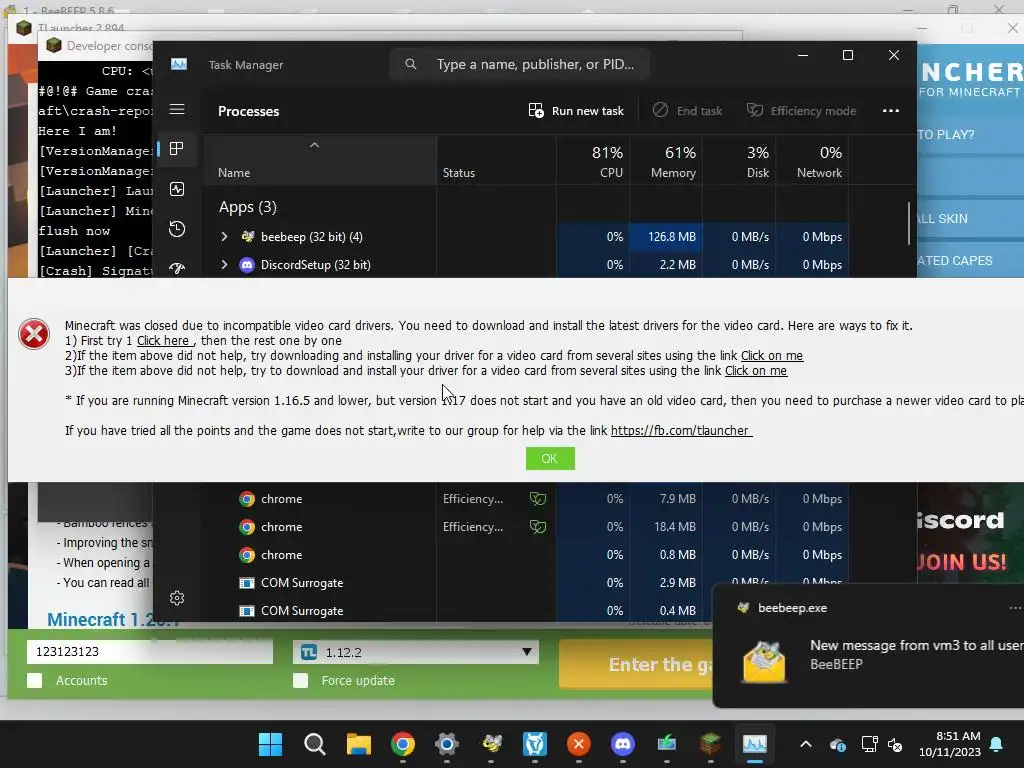The width and height of the screenshot is (1024, 768).
Task: Click Enter the game button in TLauncher
Action: pos(636,664)
